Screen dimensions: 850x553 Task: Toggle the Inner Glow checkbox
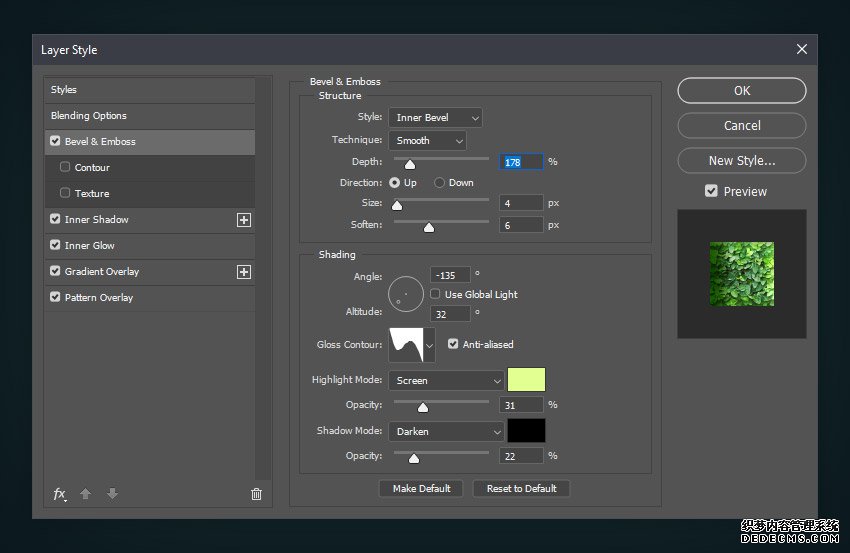click(55, 245)
